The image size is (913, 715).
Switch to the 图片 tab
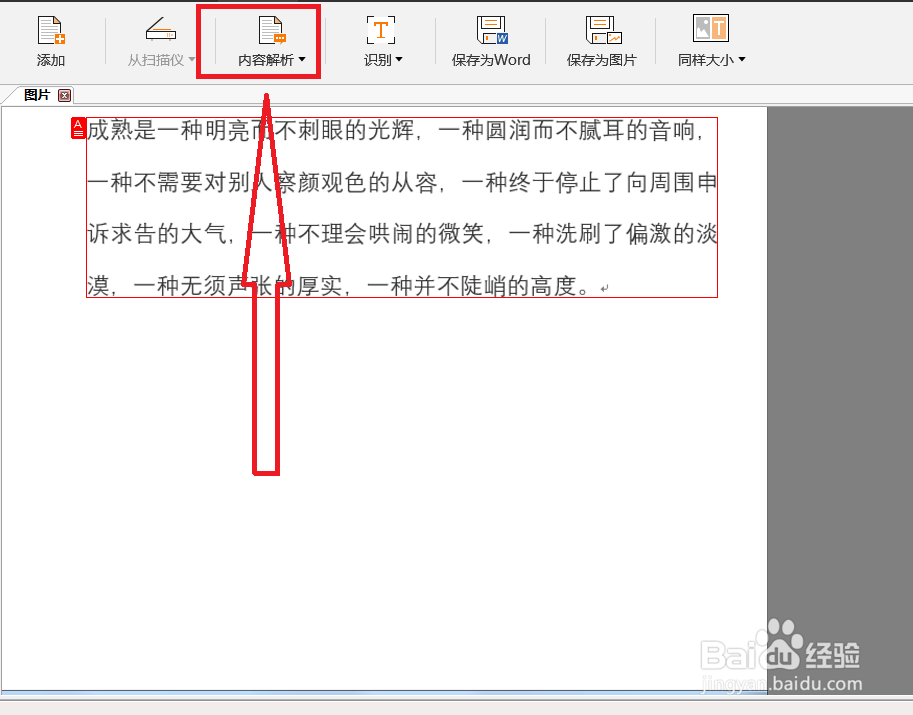coord(35,95)
